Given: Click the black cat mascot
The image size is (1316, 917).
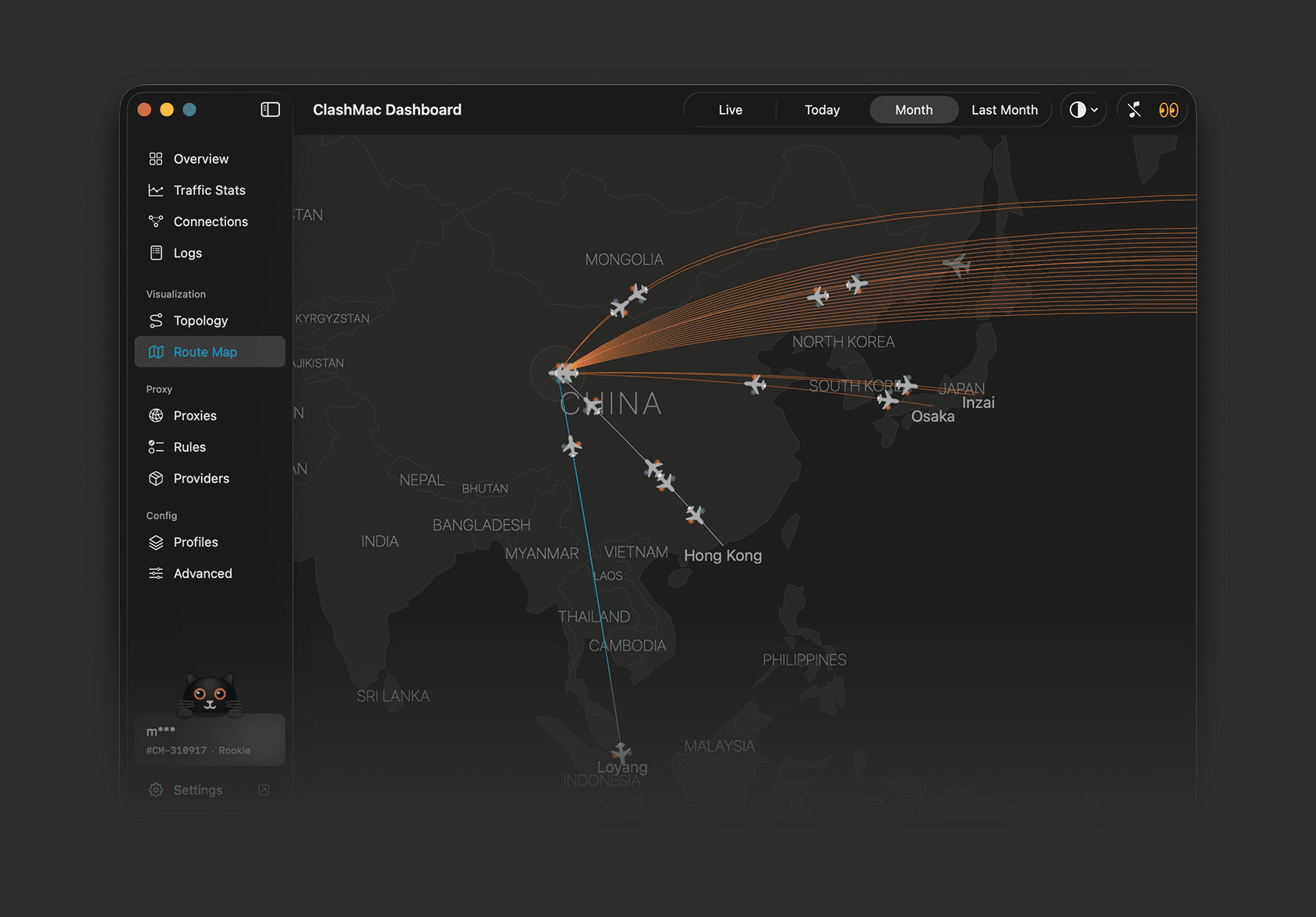Looking at the screenshot, I should tap(210, 696).
